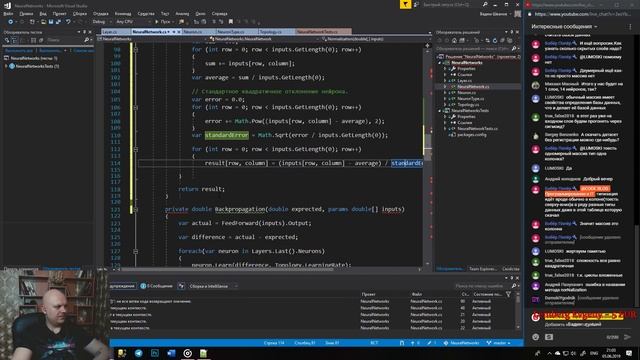Click the vertical scrollbar of the code editor
640x360 pixels.
click(427, 155)
